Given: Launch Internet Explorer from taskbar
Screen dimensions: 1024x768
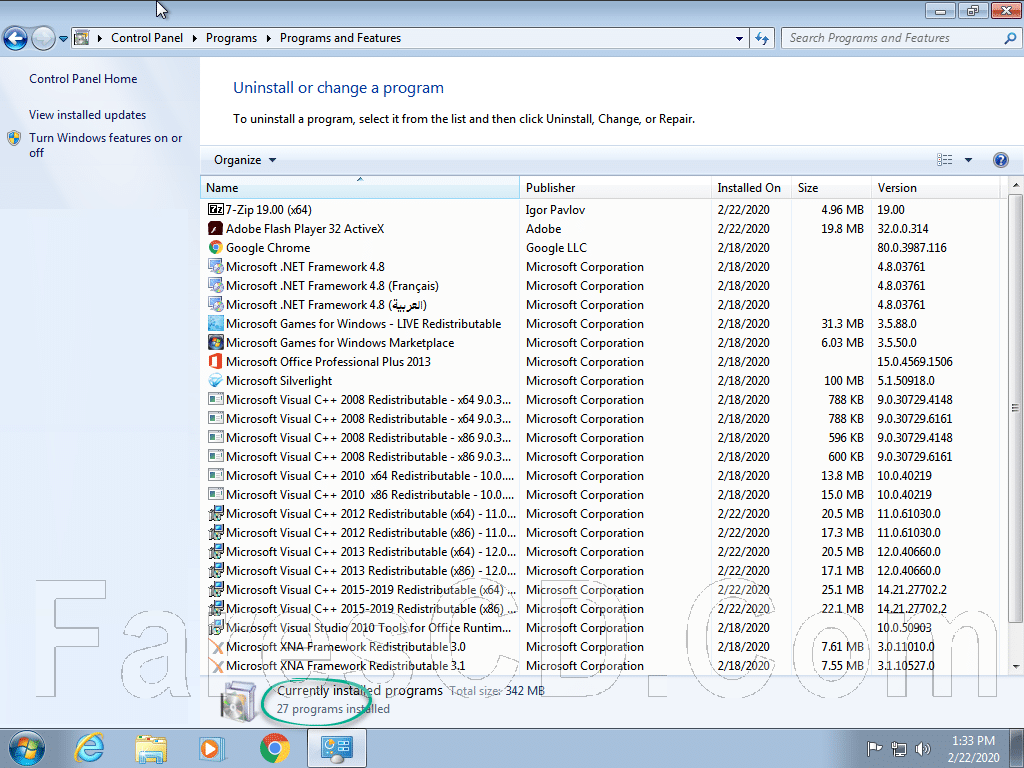Looking at the screenshot, I should (89, 748).
